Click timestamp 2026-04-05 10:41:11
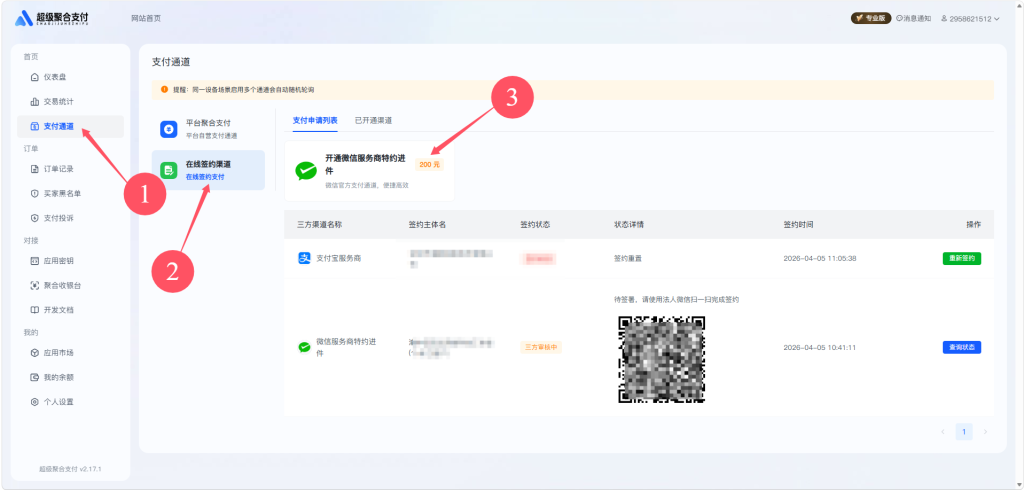This screenshot has height=490, width=1024. 820,348
